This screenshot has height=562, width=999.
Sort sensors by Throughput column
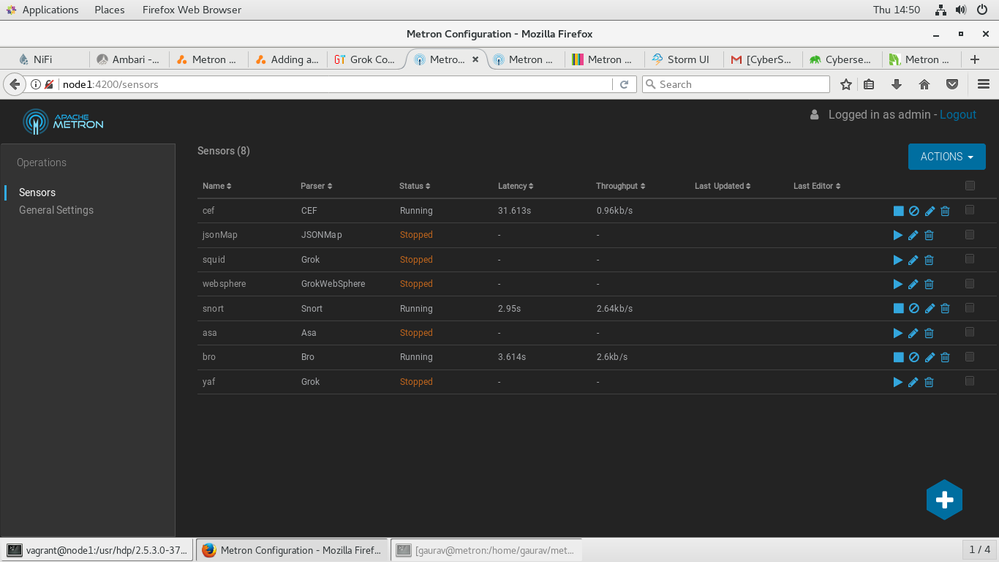621,186
